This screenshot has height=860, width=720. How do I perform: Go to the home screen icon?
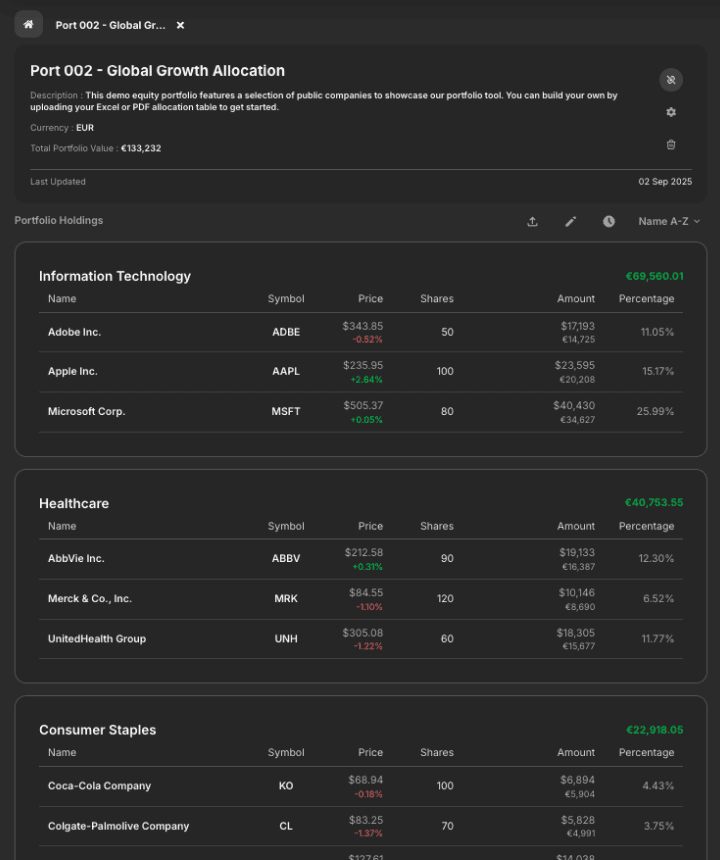[x=28, y=24]
